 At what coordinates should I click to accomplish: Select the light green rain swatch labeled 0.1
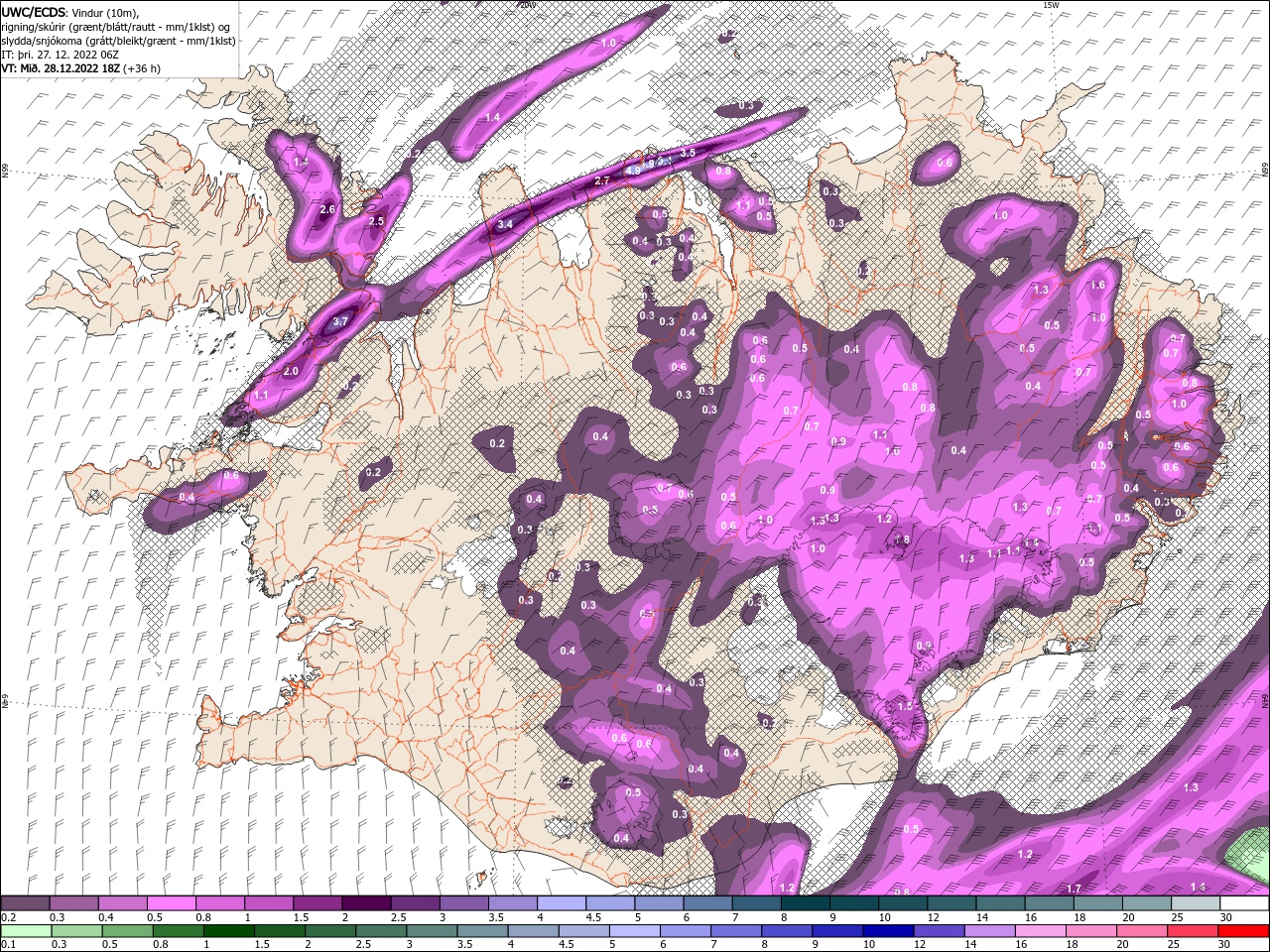26,930
